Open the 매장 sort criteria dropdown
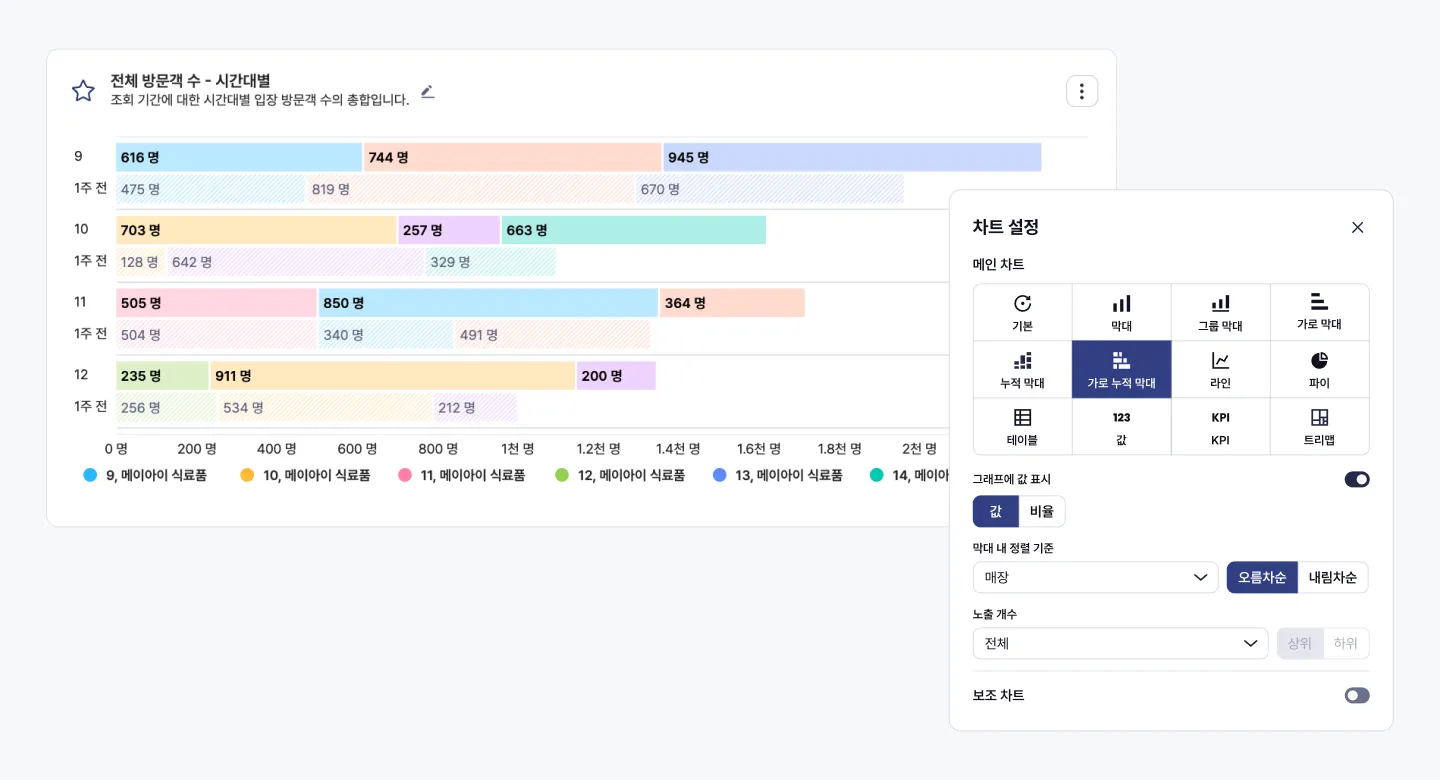This screenshot has width=1440, height=780. pos(1094,578)
